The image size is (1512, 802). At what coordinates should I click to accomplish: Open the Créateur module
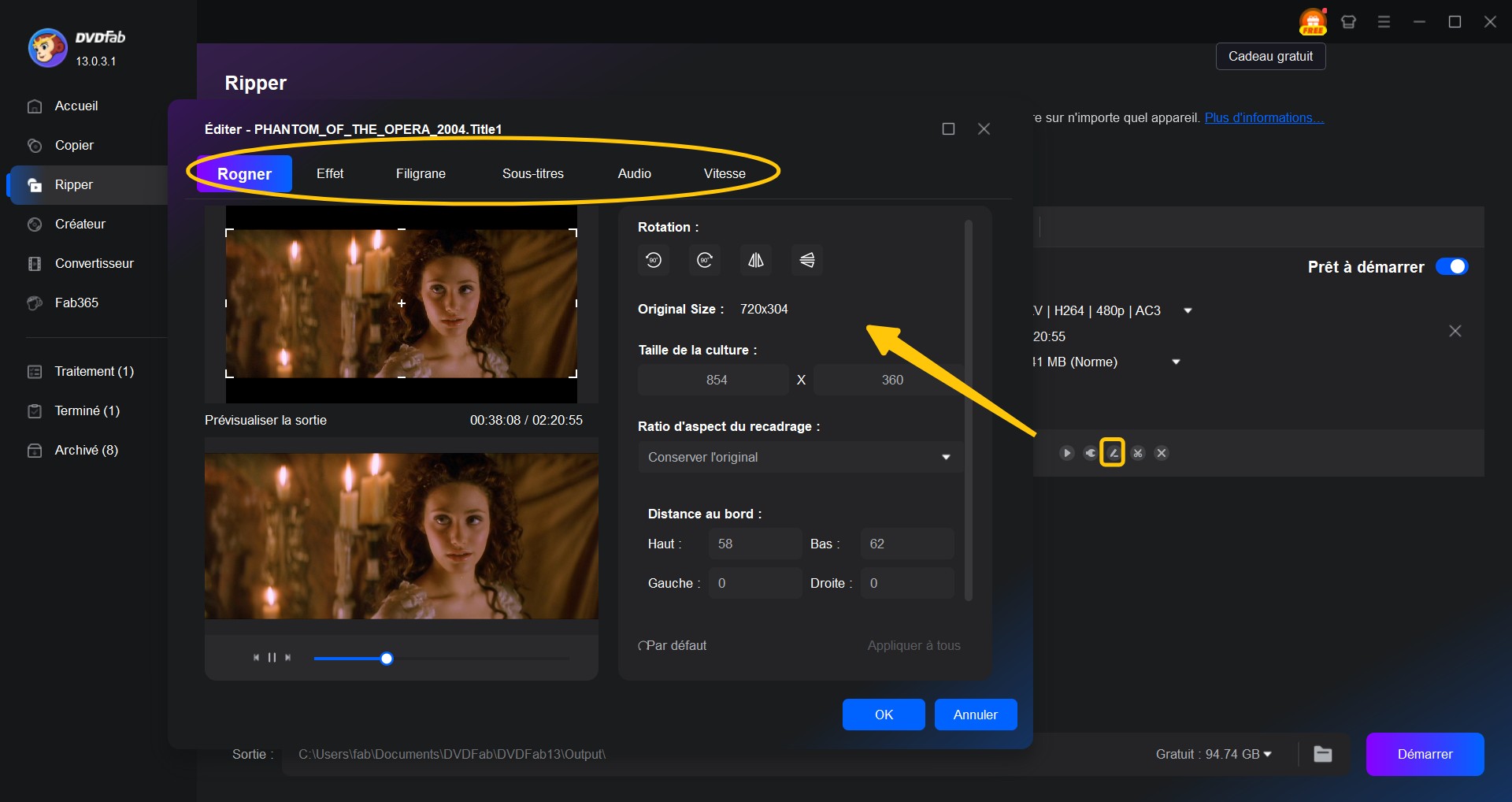point(80,224)
